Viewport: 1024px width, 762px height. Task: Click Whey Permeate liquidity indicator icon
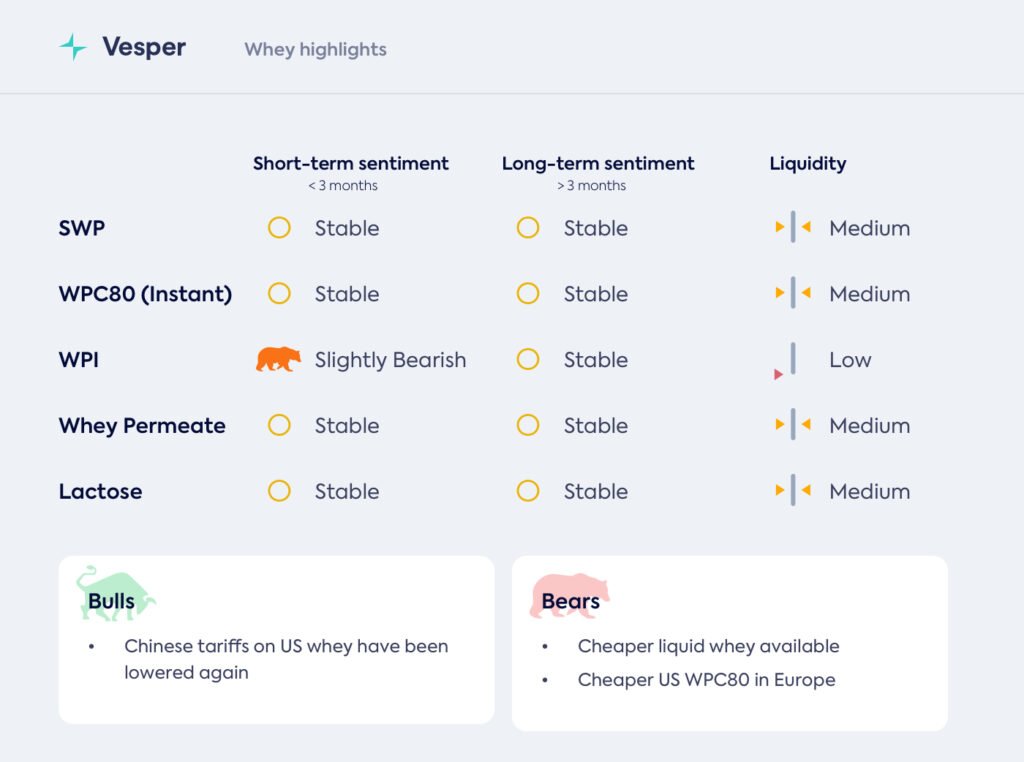793,425
